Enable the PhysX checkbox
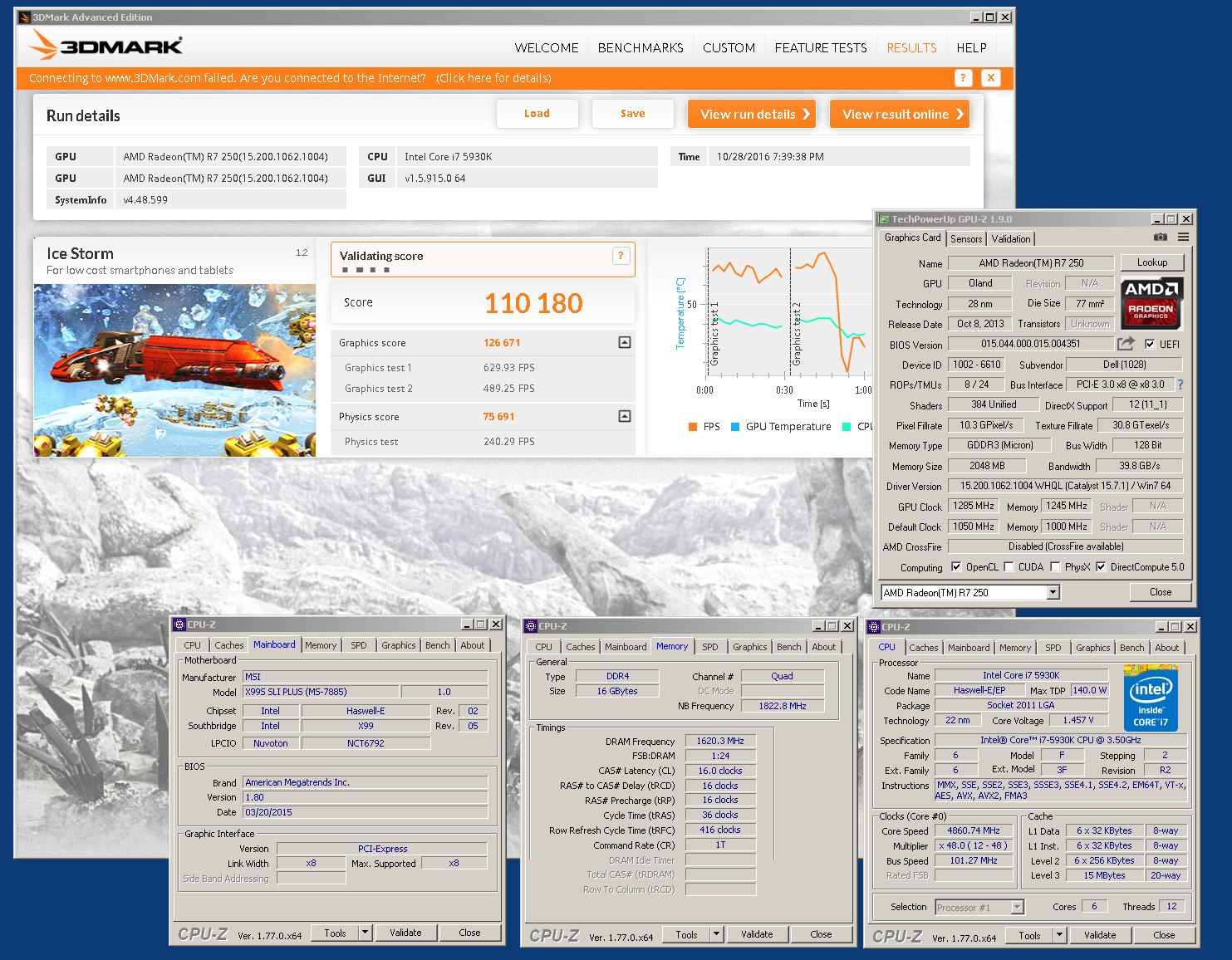This screenshot has width=1232, height=960. click(x=1055, y=567)
